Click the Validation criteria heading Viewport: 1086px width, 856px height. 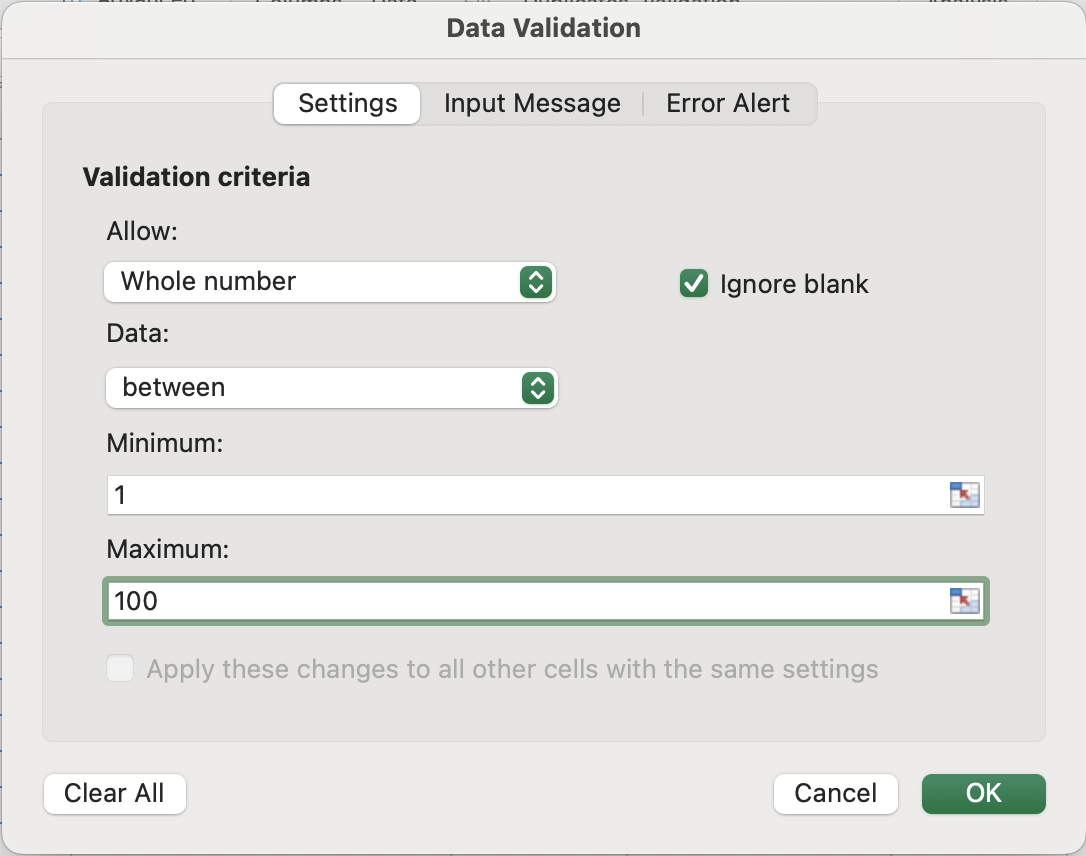coord(196,177)
